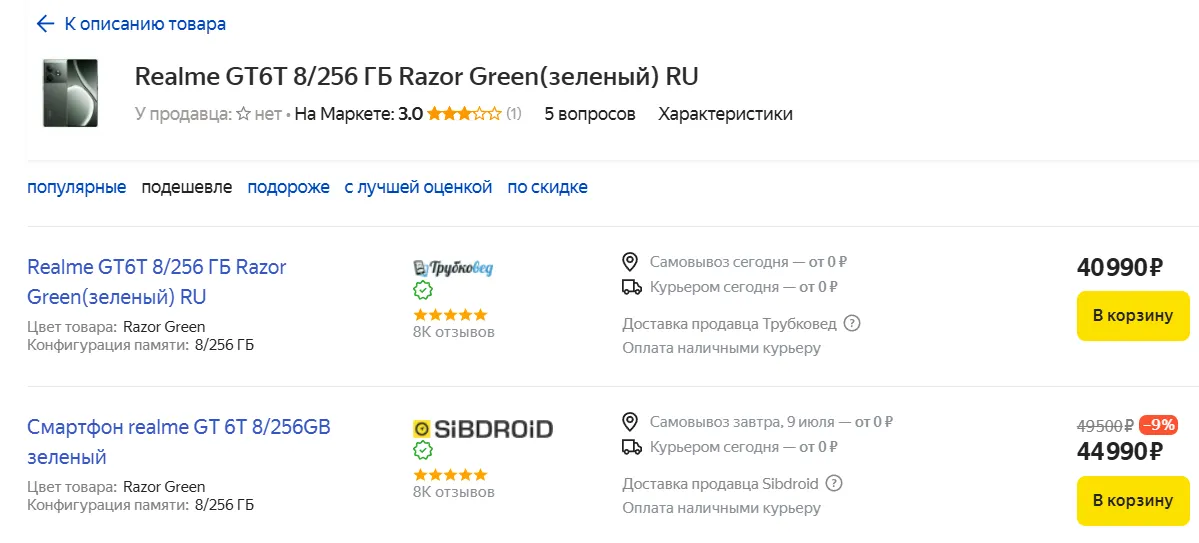
Task: Click courier truck icon in Sibdroid offer
Action: tap(631, 447)
